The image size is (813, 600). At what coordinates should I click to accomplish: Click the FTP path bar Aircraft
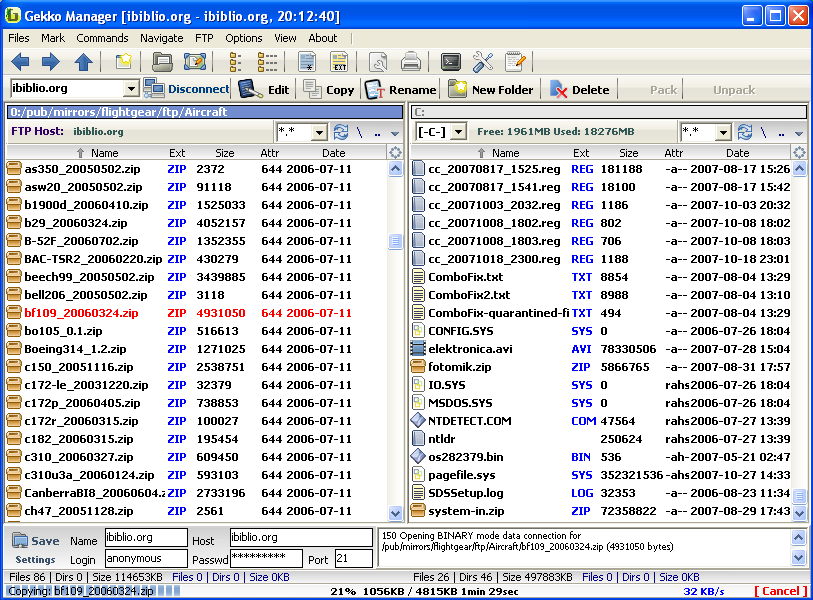[x=207, y=112]
